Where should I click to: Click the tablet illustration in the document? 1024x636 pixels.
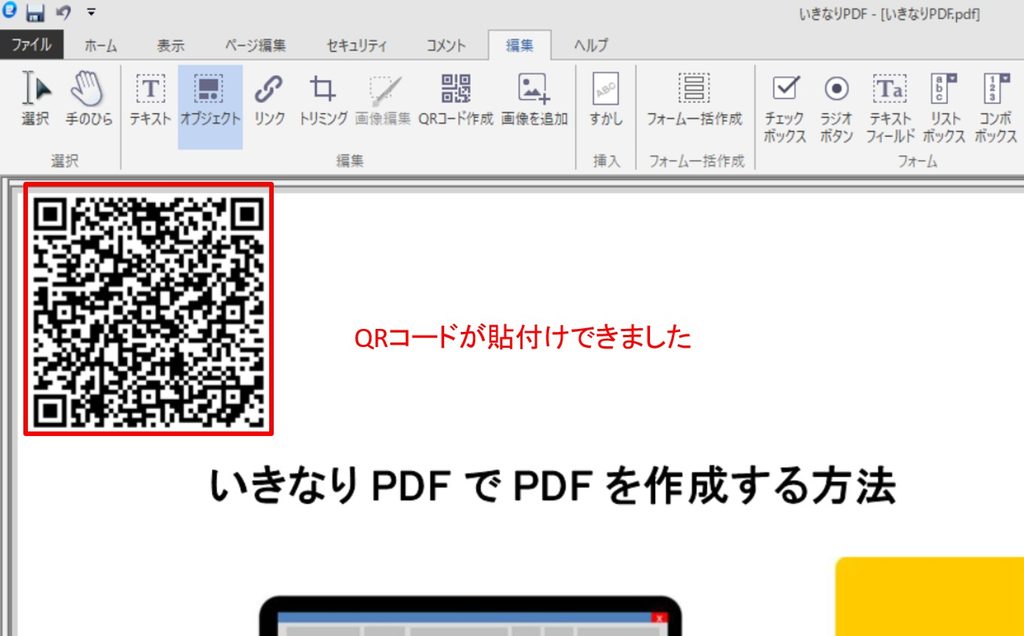(x=470, y=616)
